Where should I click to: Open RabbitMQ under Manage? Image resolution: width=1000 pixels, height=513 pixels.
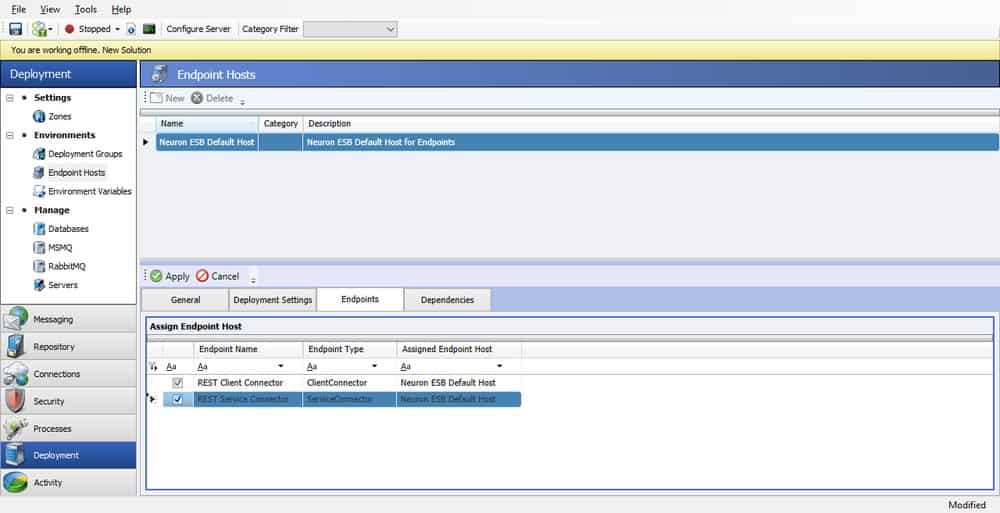[x=59, y=266]
